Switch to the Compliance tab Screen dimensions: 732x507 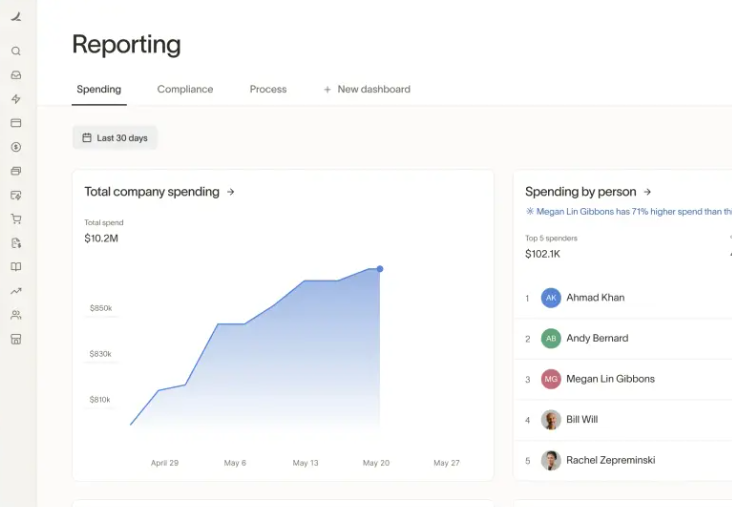(185, 89)
